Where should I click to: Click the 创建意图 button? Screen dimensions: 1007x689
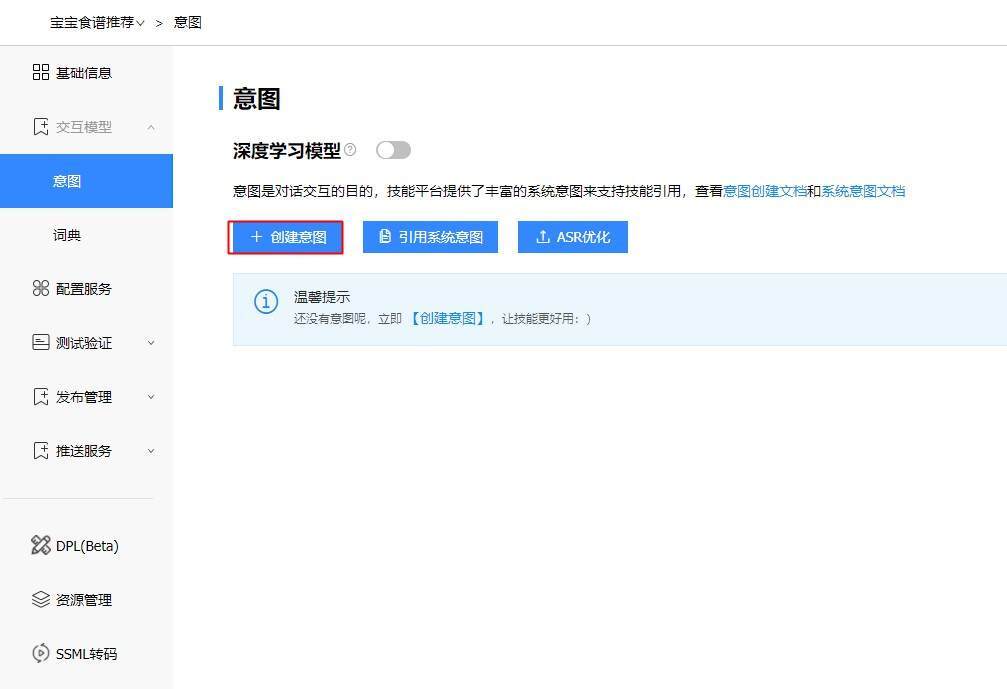286,237
